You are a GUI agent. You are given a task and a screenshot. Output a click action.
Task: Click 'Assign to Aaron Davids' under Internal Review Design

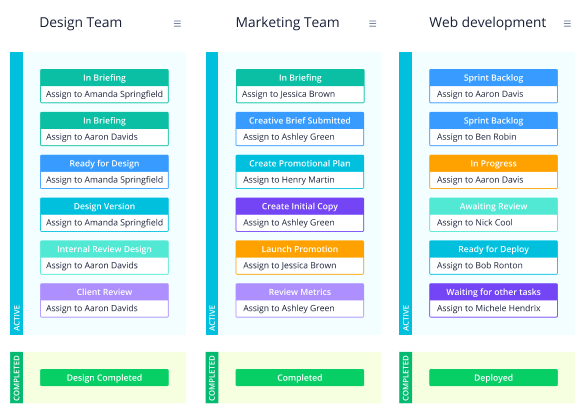click(92, 265)
